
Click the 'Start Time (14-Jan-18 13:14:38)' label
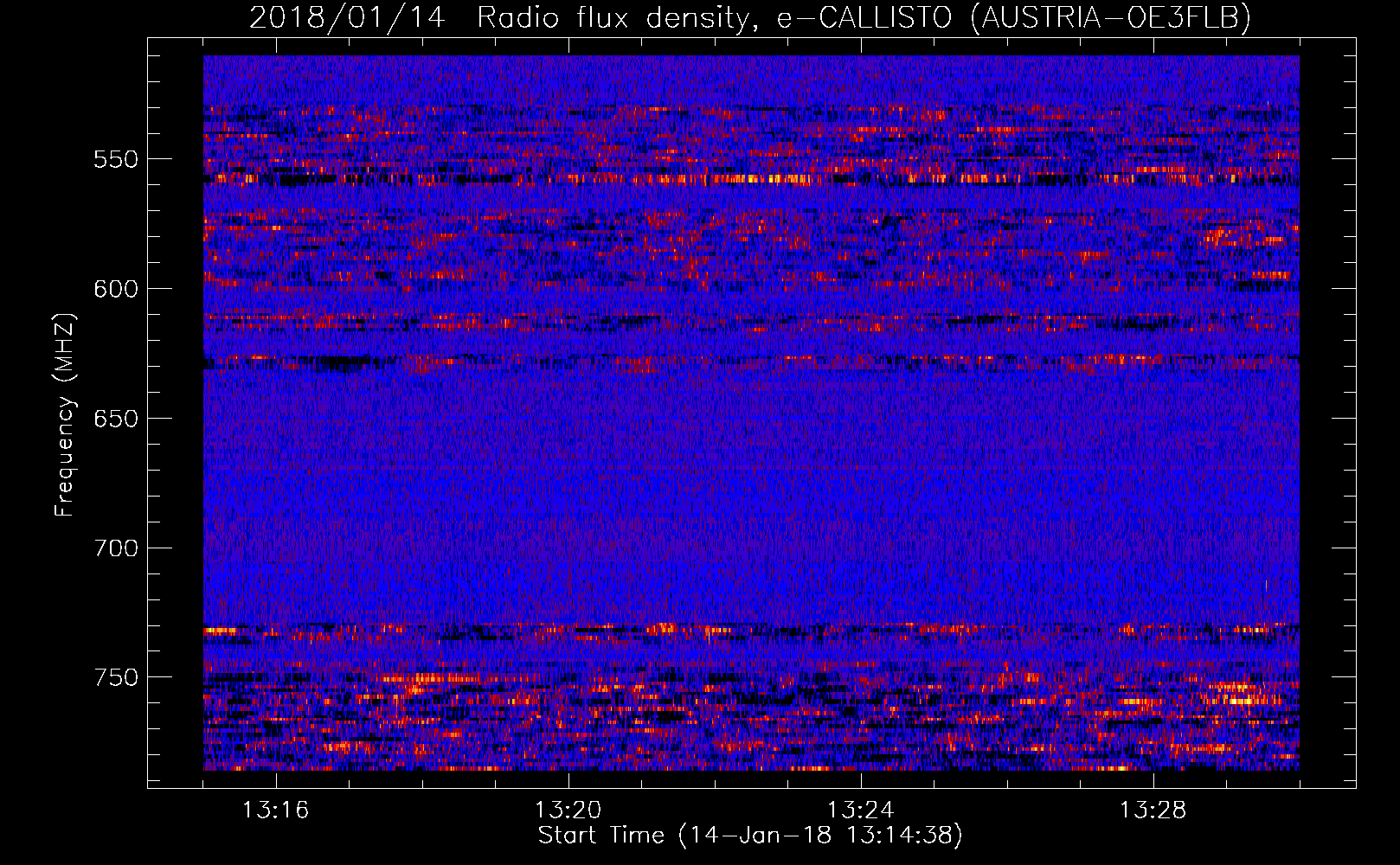(x=750, y=836)
